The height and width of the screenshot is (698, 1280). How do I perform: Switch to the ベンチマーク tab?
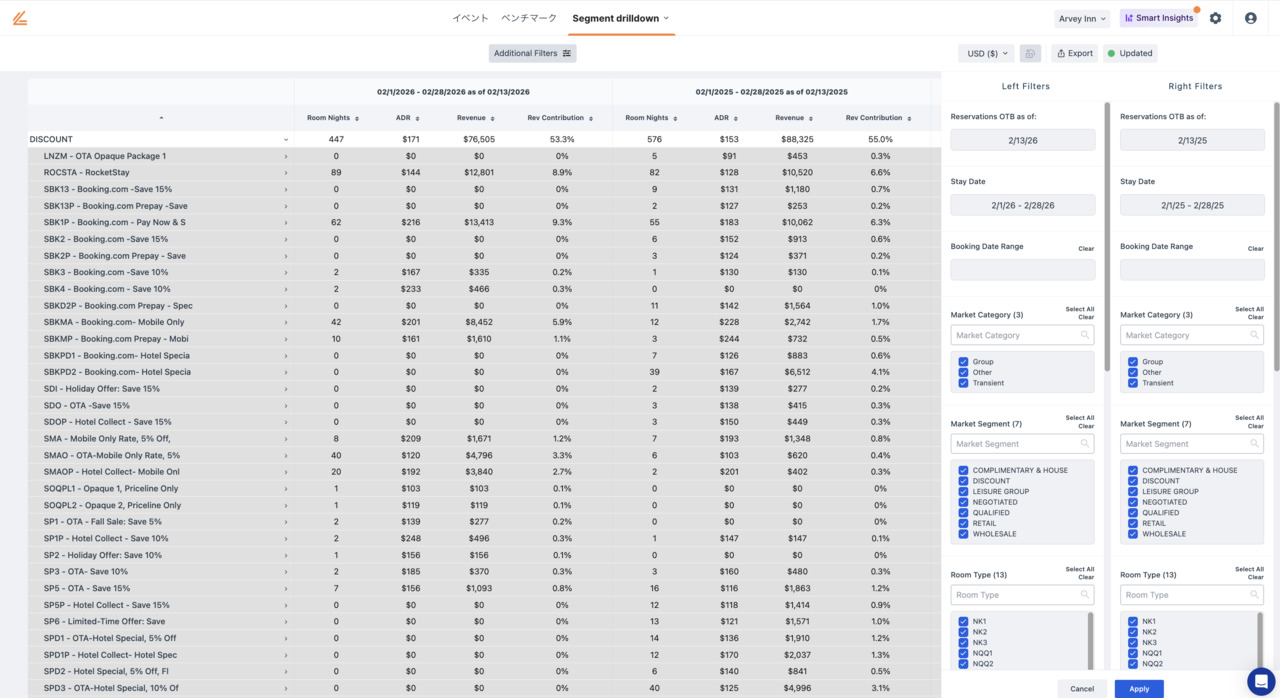click(529, 18)
